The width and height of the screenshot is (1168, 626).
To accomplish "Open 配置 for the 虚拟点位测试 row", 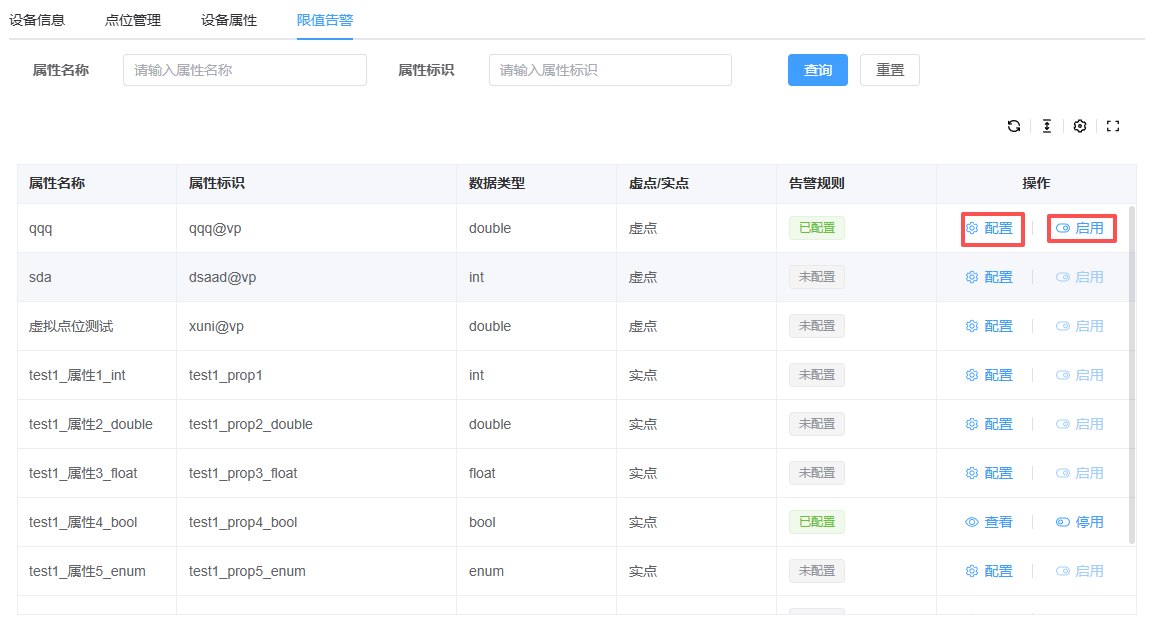I will pyautogui.click(x=990, y=326).
